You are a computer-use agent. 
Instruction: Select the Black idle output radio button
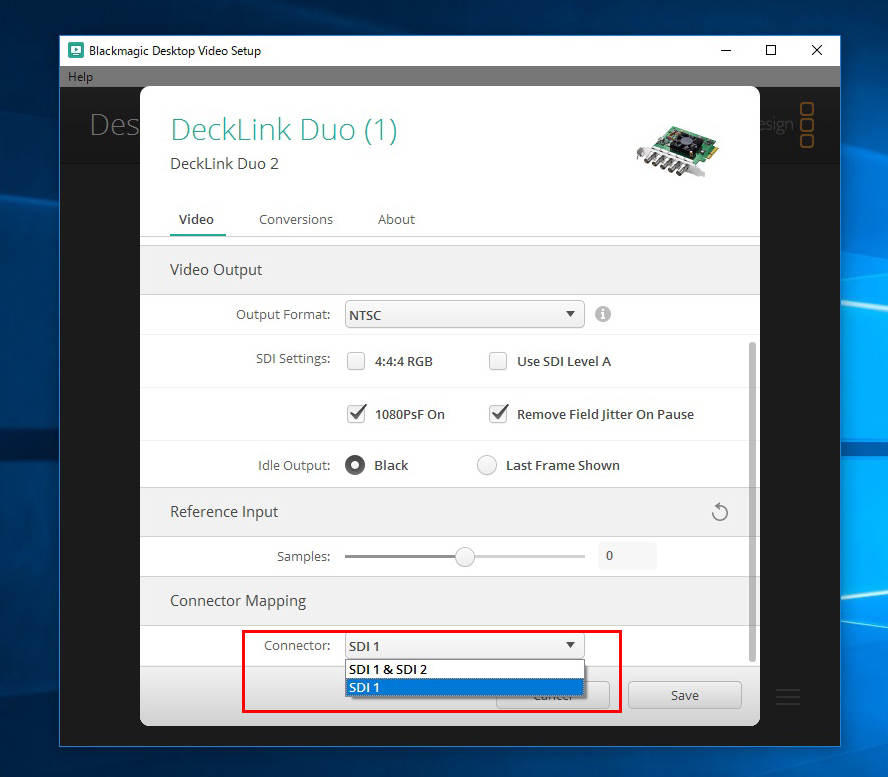355,466
